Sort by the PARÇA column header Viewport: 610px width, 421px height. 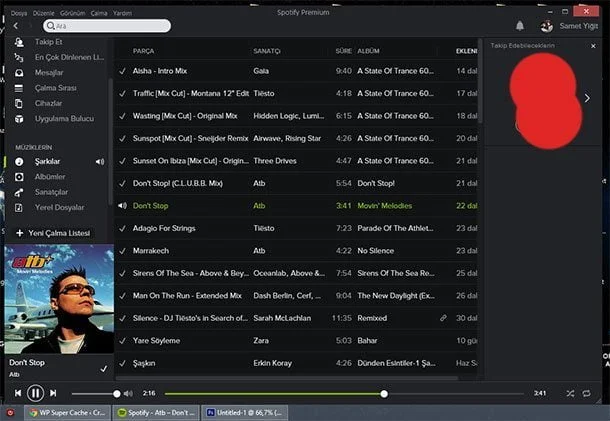click(143, 51)
